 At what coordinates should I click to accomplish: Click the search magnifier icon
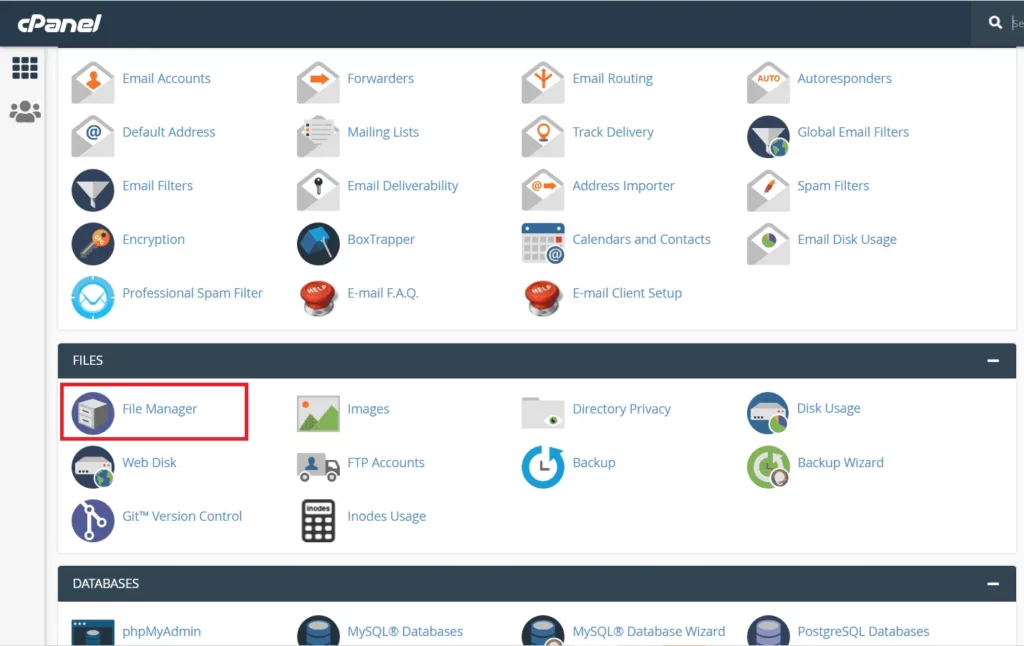pos(995,23)
